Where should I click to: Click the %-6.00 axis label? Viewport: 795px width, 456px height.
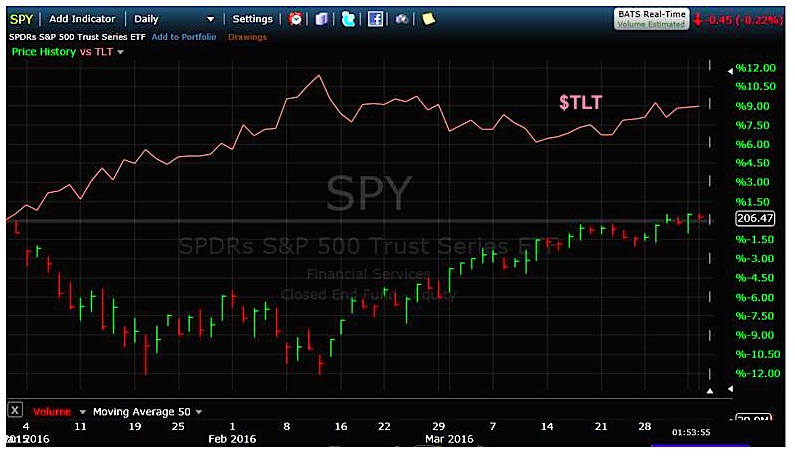pos(755,298)
